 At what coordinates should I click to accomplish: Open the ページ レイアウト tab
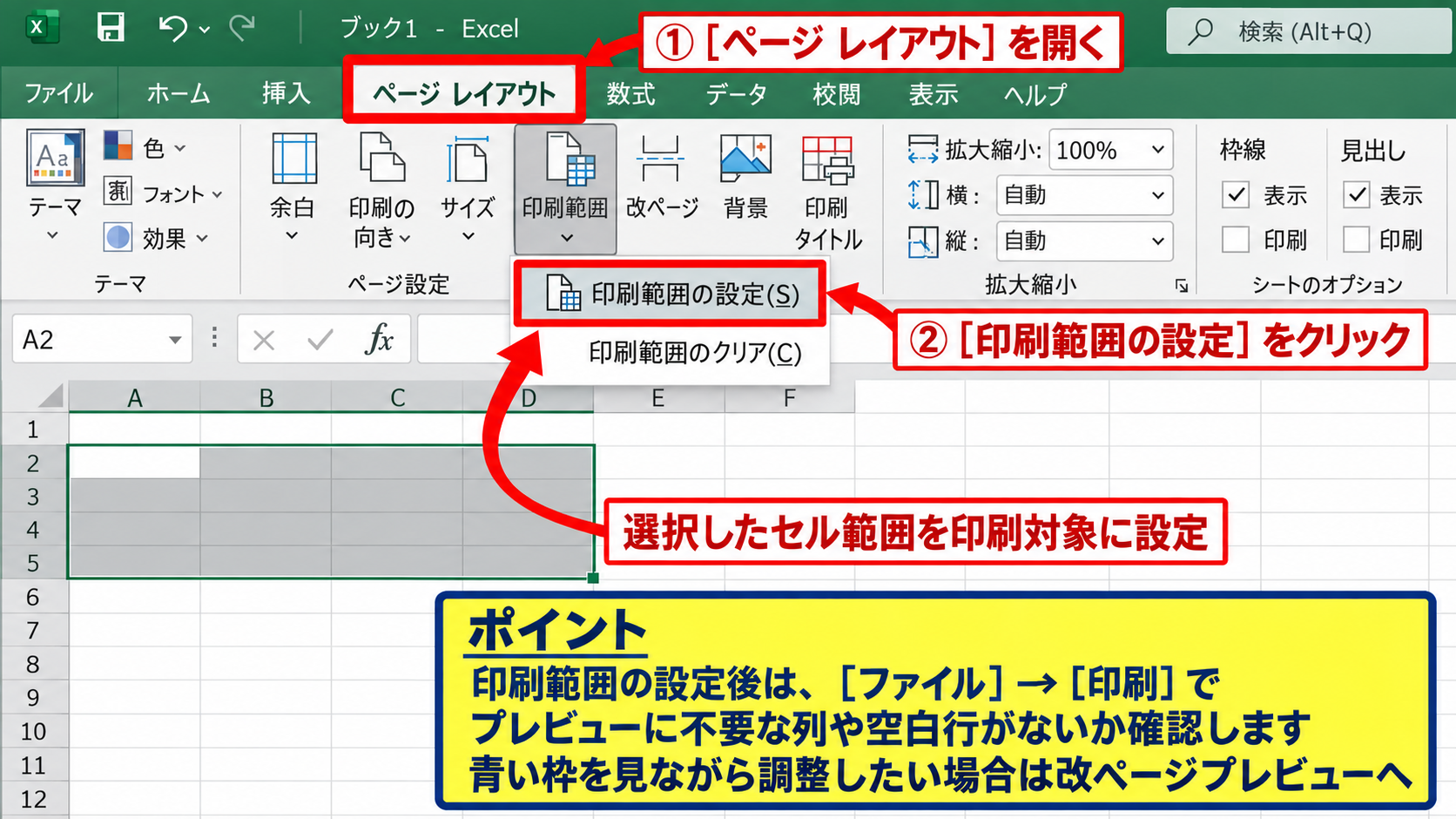[x=463, y=93]
